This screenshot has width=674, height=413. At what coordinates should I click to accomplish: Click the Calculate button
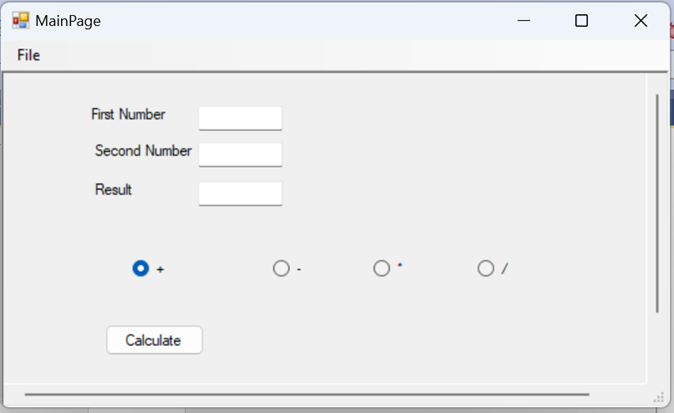click(x=154, y=340)
